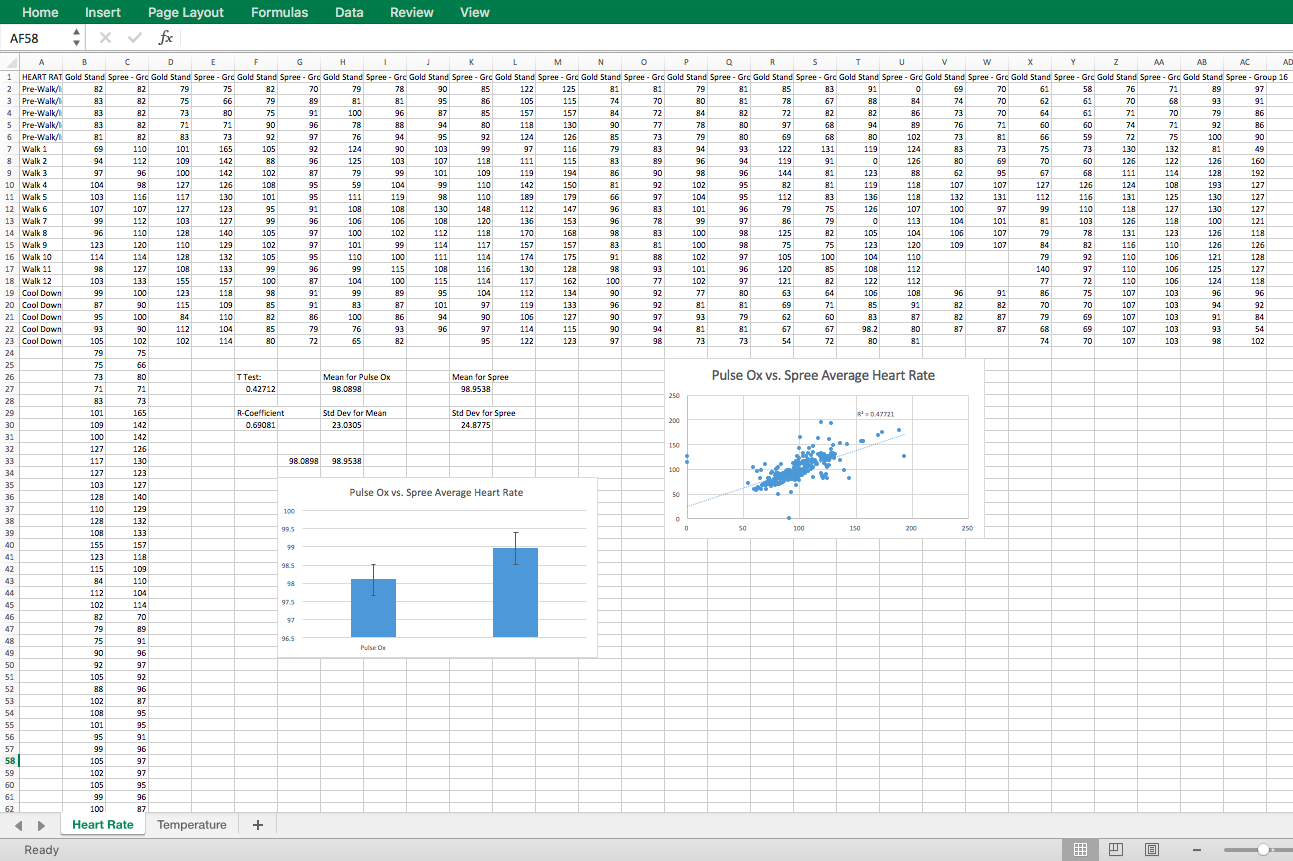Click the confirm entry checkmark icon
Image resolution: width=1293 pixels, height=861 pixels.
point(134,38)
